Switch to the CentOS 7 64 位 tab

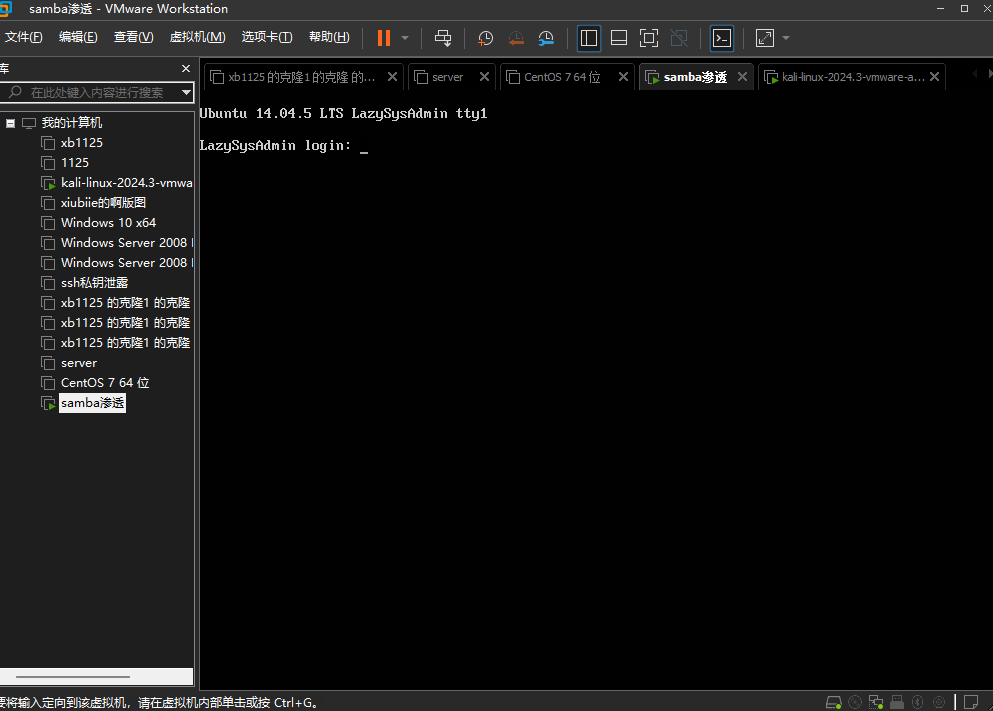point(561,77)
